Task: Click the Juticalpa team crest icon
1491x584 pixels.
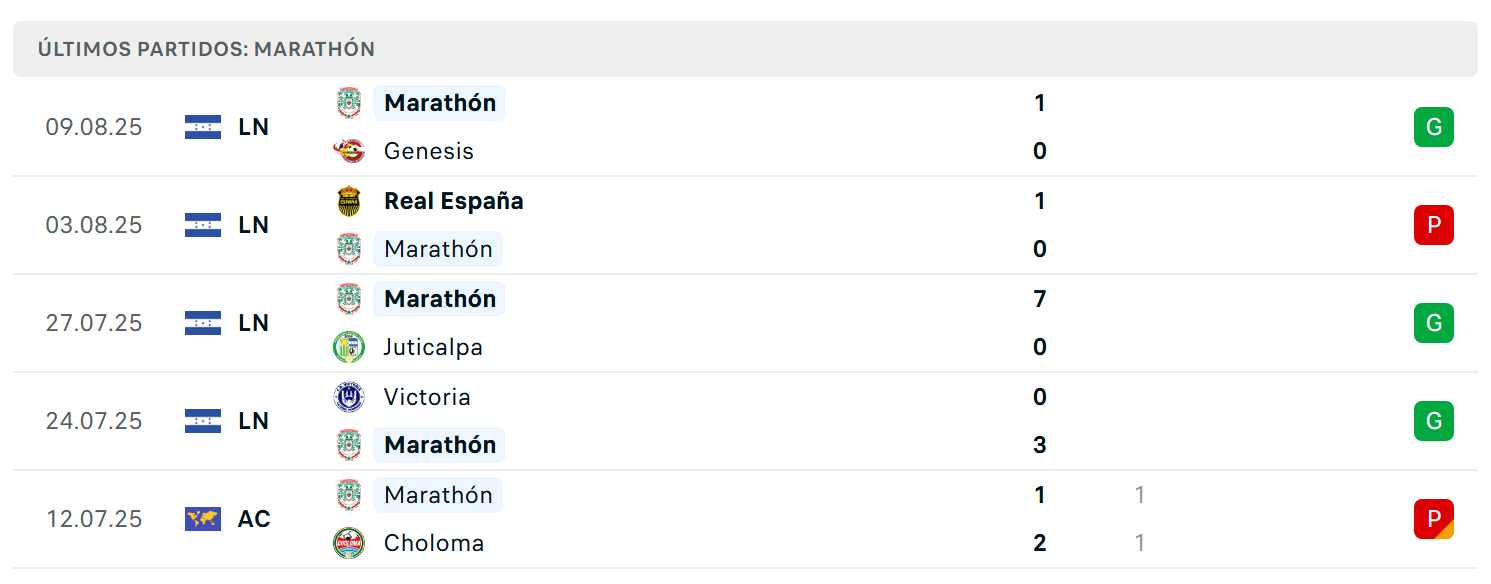Action: pyautogui.click(x=349, y=347)
